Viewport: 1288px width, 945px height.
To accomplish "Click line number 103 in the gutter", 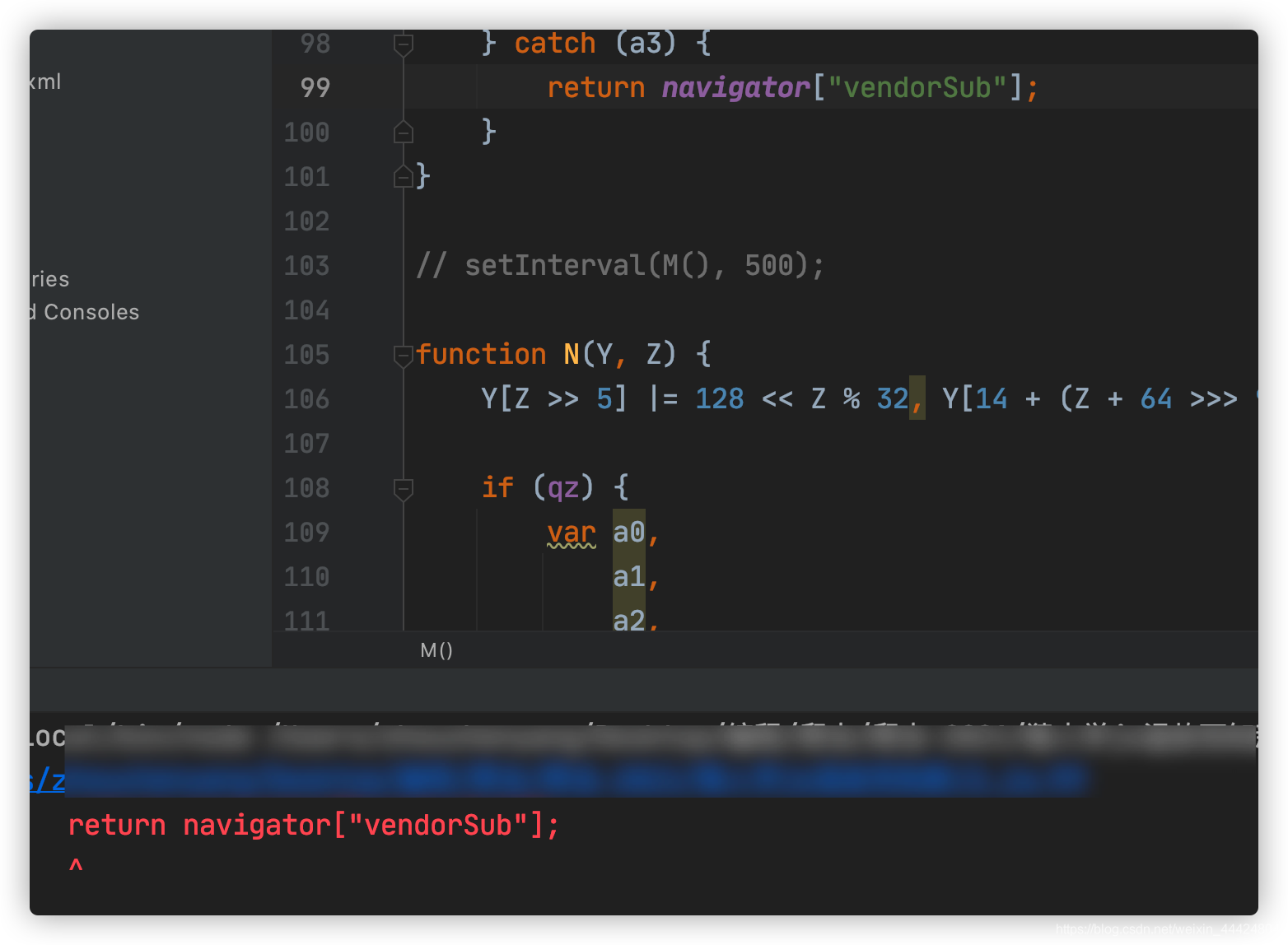I will tap(306, 265).
